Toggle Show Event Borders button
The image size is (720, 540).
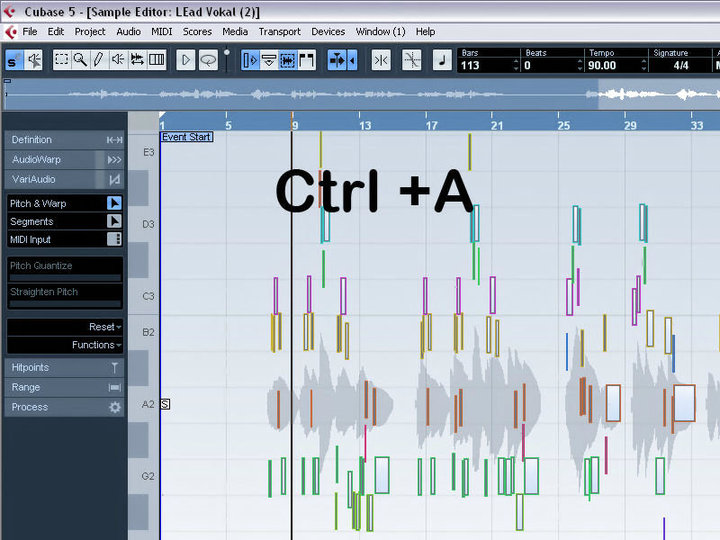287,60
